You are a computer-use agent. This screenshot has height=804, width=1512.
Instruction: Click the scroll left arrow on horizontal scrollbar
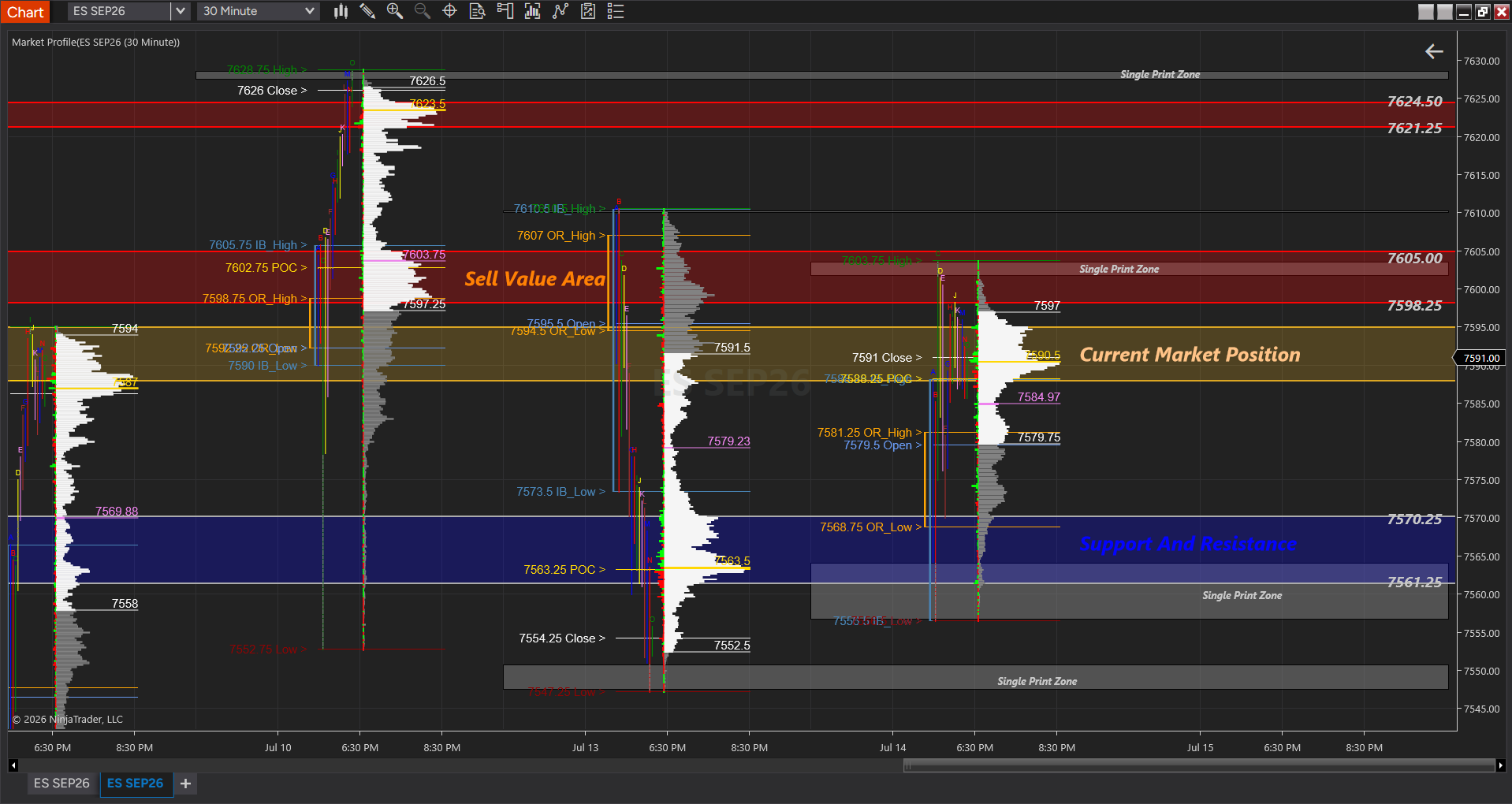click(13, 765)
